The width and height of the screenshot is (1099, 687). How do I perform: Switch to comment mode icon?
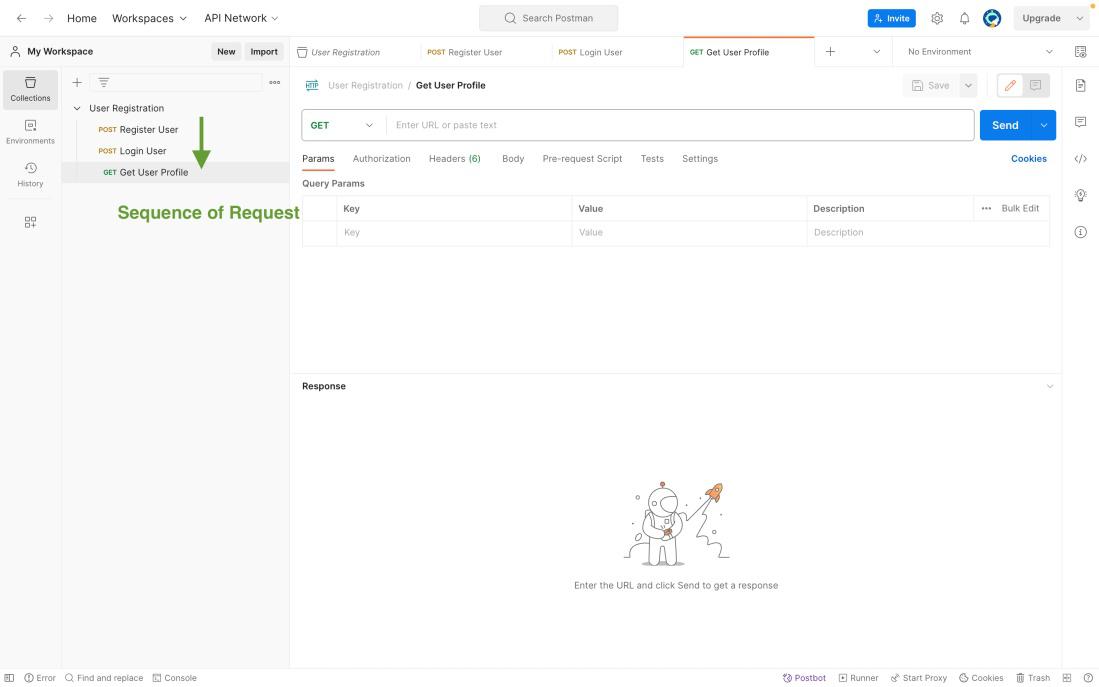(x=1035, y=86)
